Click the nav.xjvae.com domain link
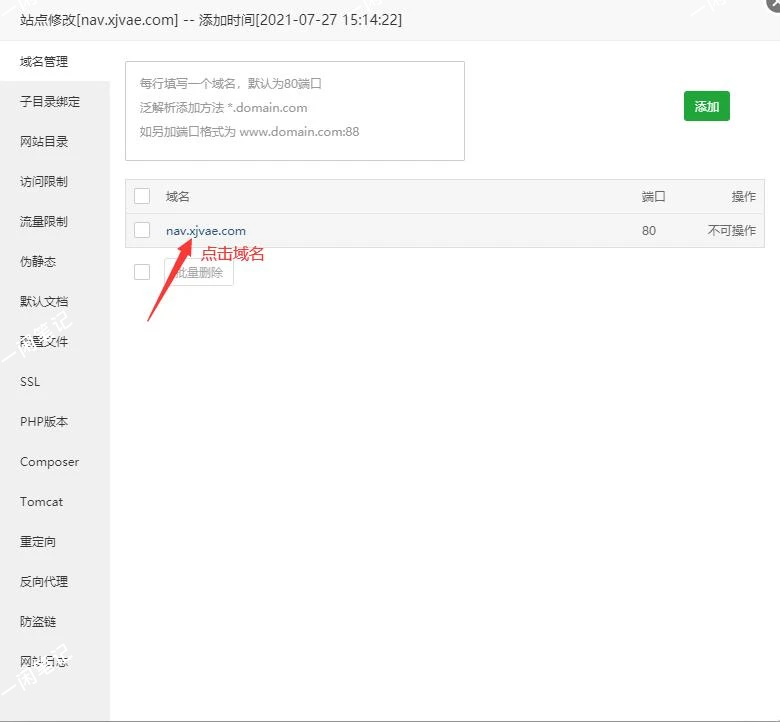 point(206,231)
